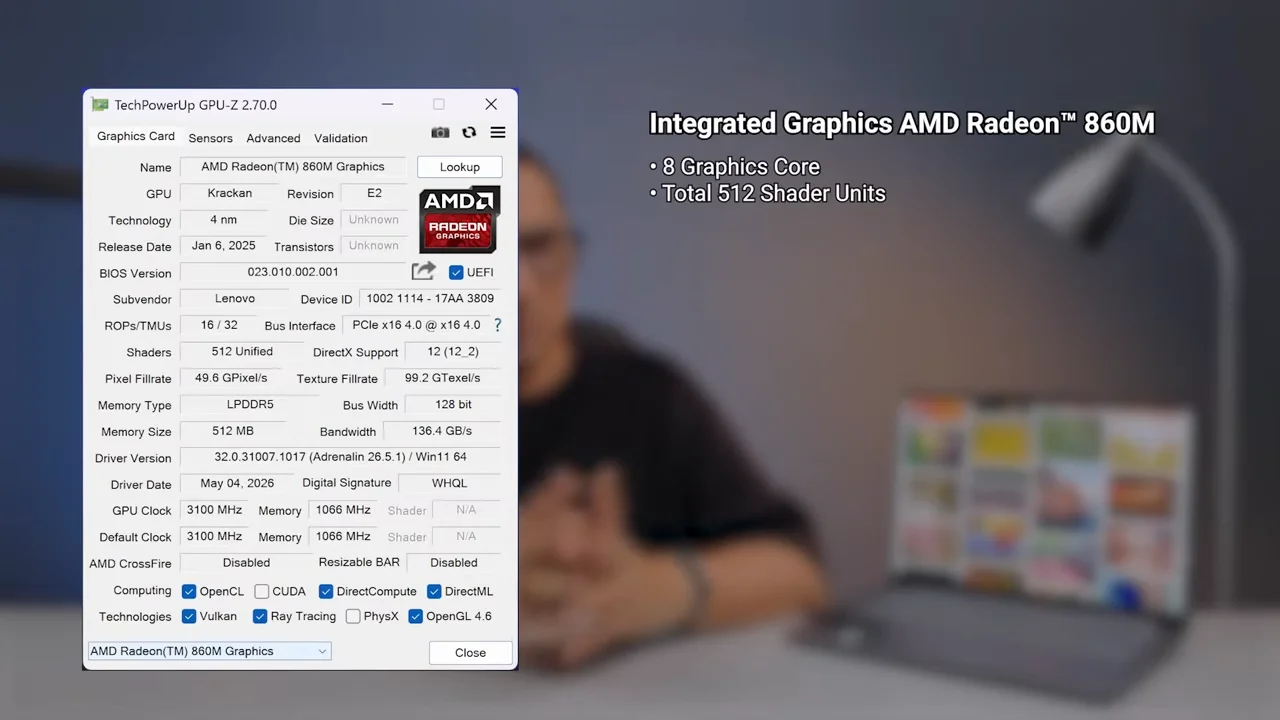Screen dimensions: 1280x720
Task: Click the BIOS share/export arrow icon
Action: tap(423, 271)
